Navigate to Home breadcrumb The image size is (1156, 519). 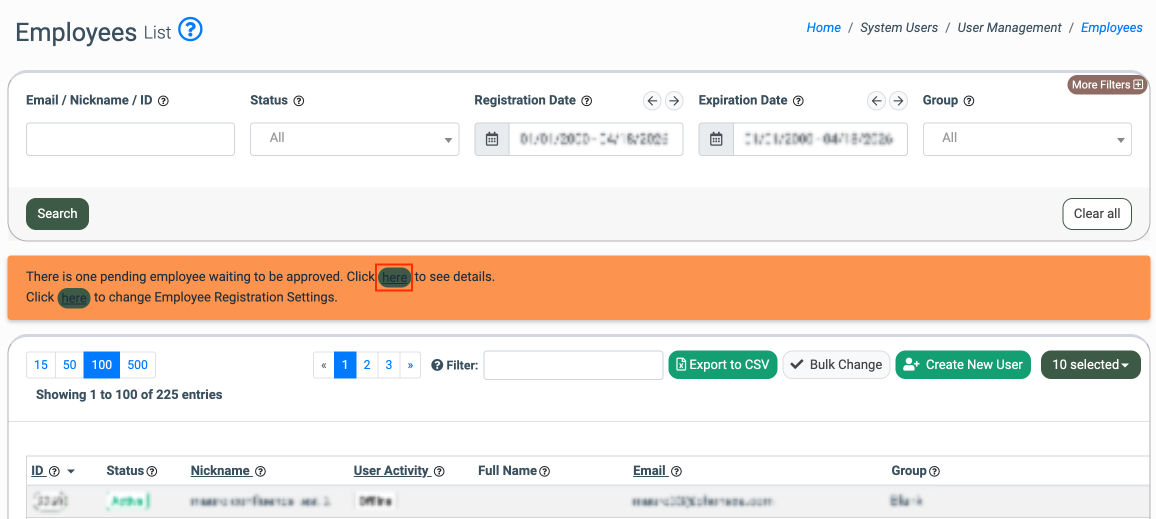click(x=823, y=28)
